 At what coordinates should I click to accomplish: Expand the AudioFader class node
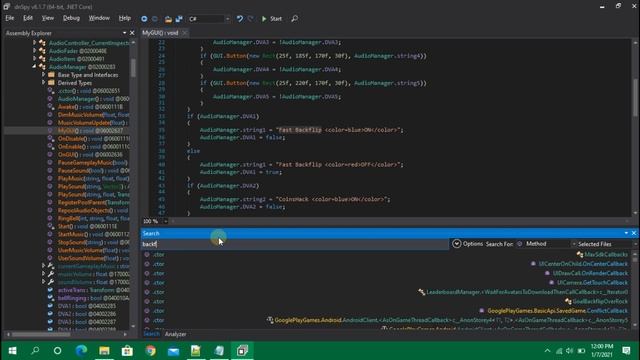click(x=35, y=51)
